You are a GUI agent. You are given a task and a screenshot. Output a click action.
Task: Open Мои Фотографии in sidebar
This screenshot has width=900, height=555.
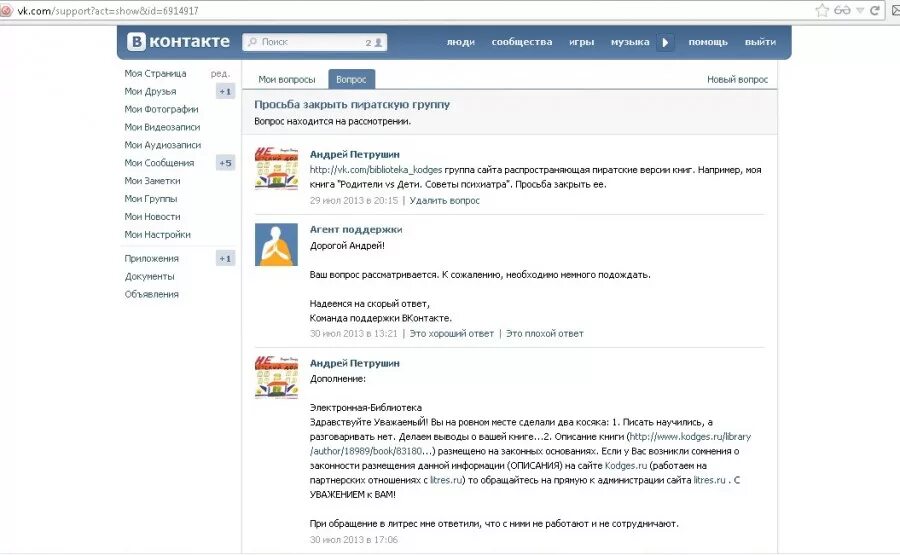click(x=161, y=109)
